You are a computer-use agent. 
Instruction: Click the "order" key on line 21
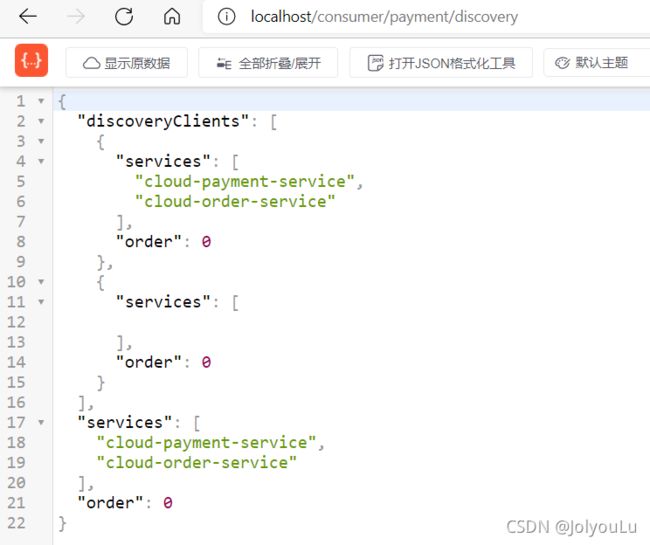coord(110,503)
